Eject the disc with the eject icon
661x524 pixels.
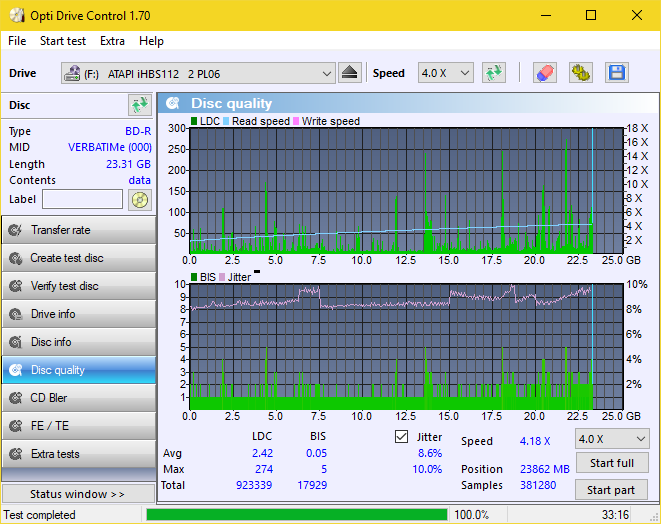tap(349, 73)
